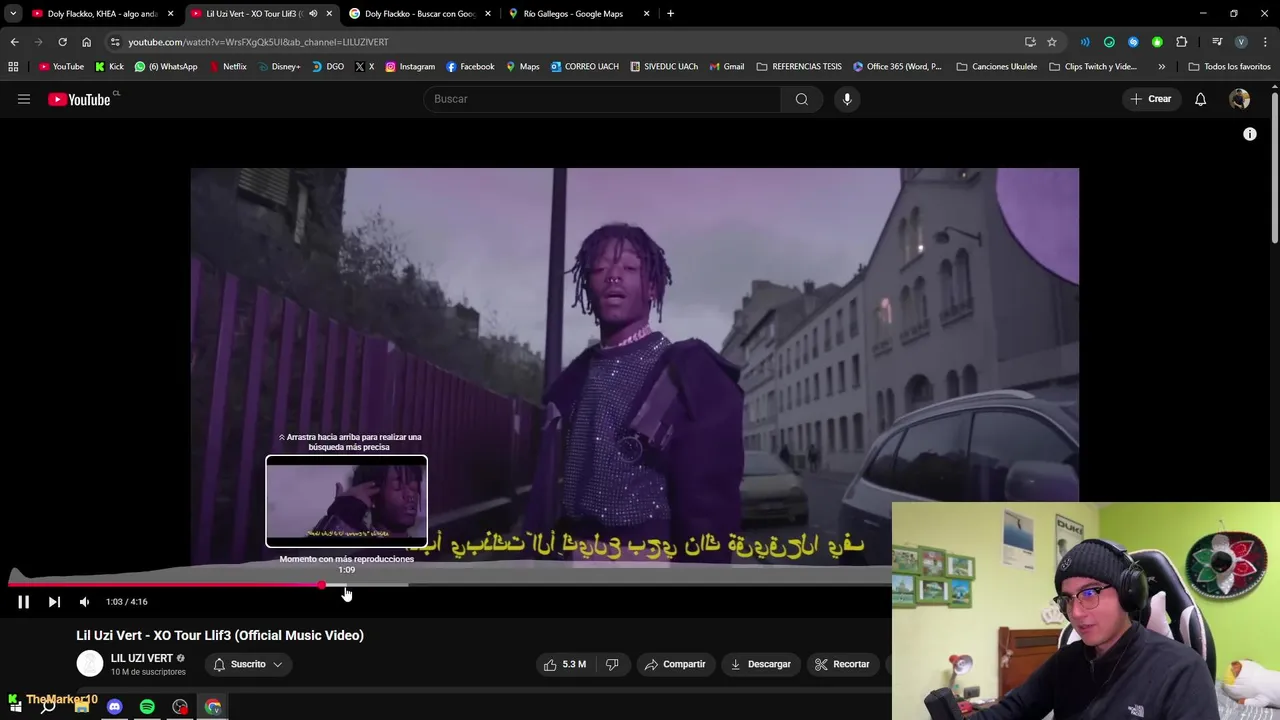Show video info card icon
The width and height of the screenshot is (1280, 720).
tap(1249, 134)
